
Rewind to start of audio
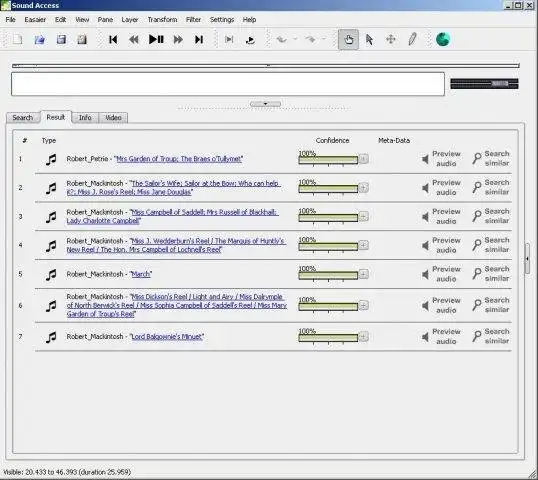pyautogui.click(x=113, y=39)
